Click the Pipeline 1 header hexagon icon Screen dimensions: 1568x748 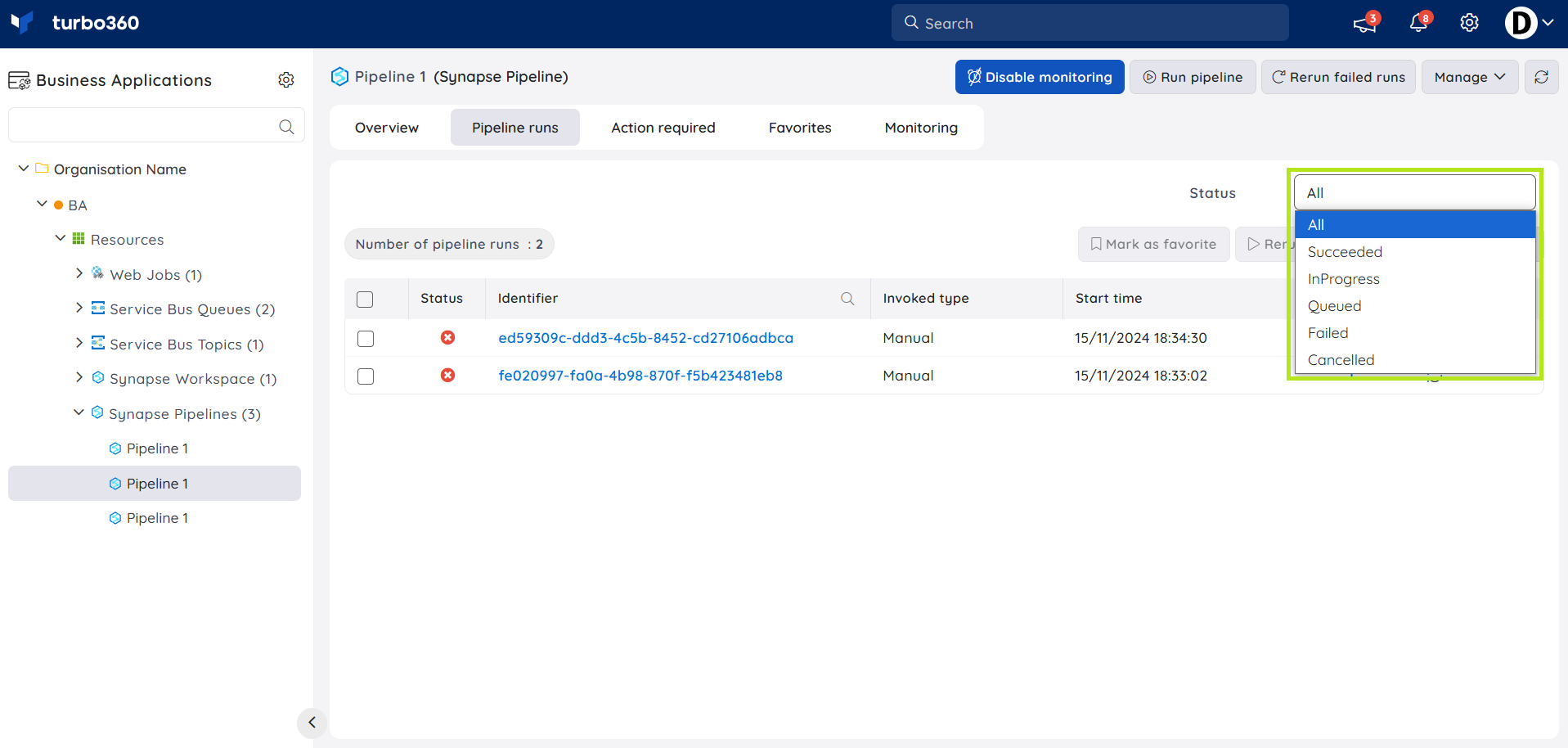(339, 76)
